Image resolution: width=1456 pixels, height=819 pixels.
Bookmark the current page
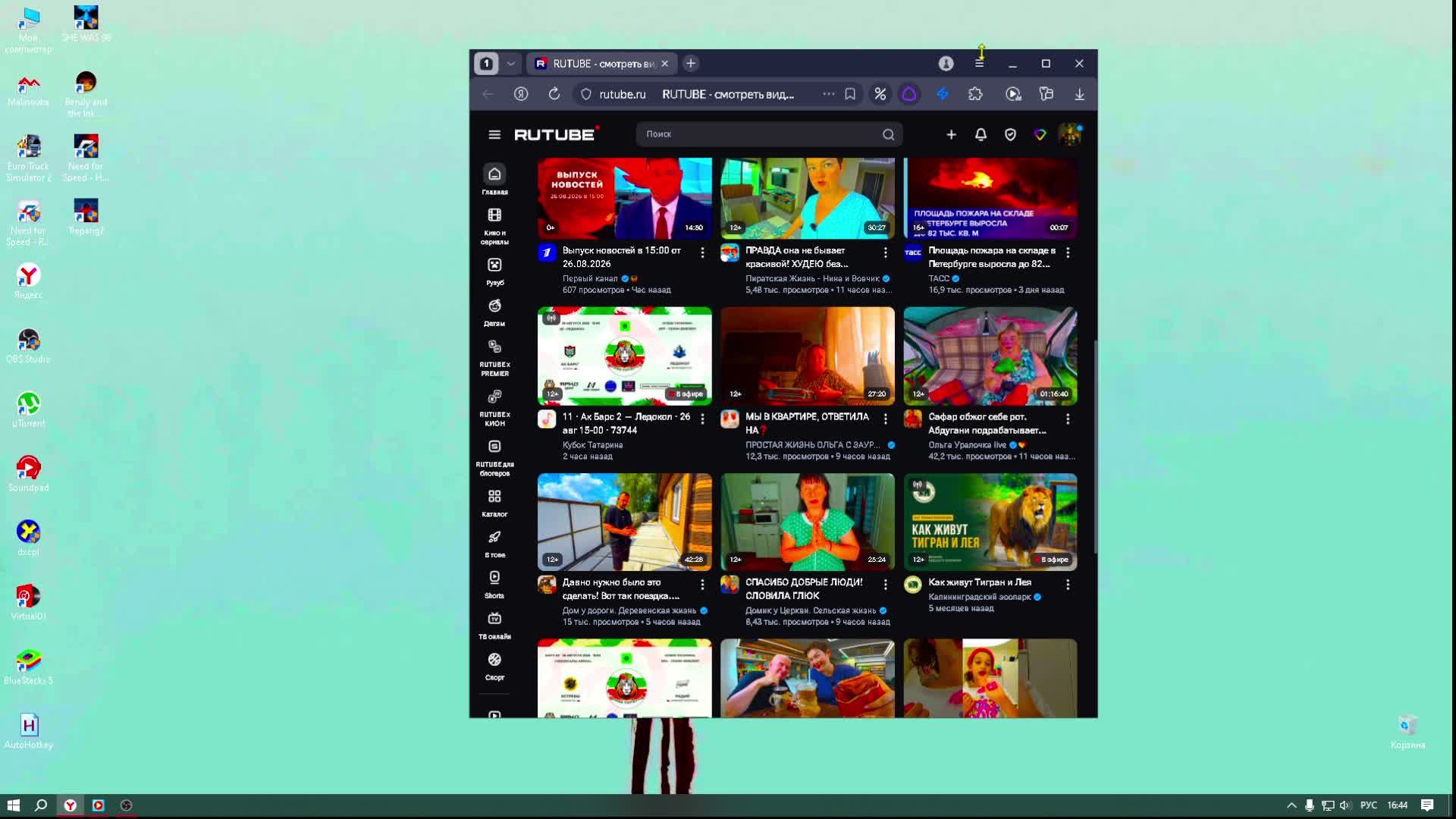click(850, 94)
